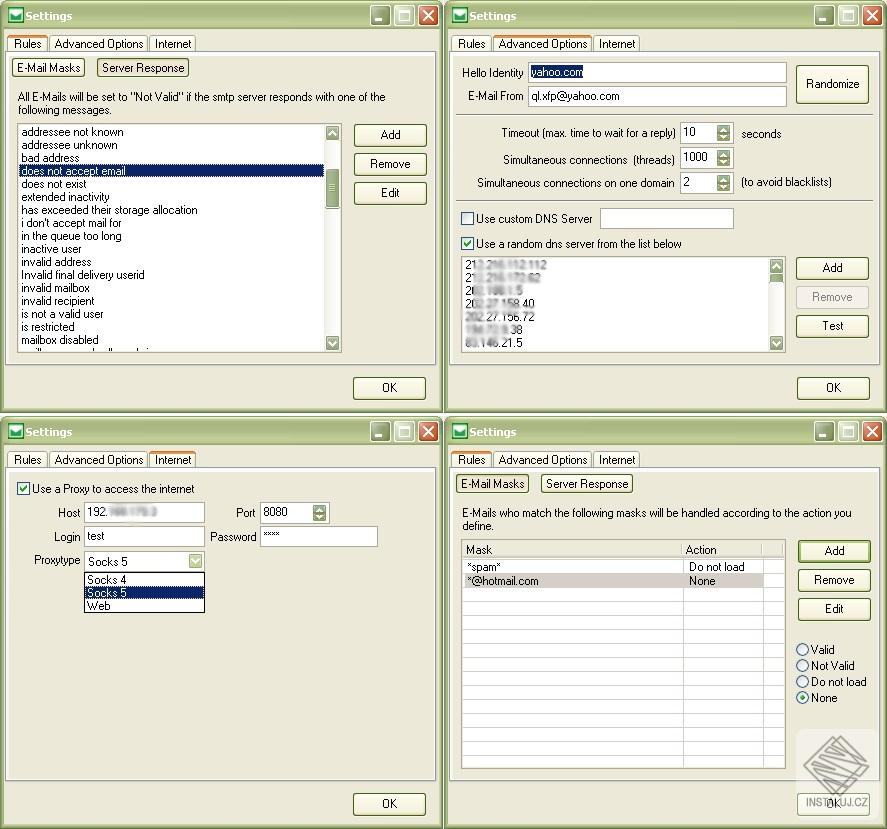Click Randomize to generate a new identity
This screenshot has height=829, width=887.
(832, 84)
